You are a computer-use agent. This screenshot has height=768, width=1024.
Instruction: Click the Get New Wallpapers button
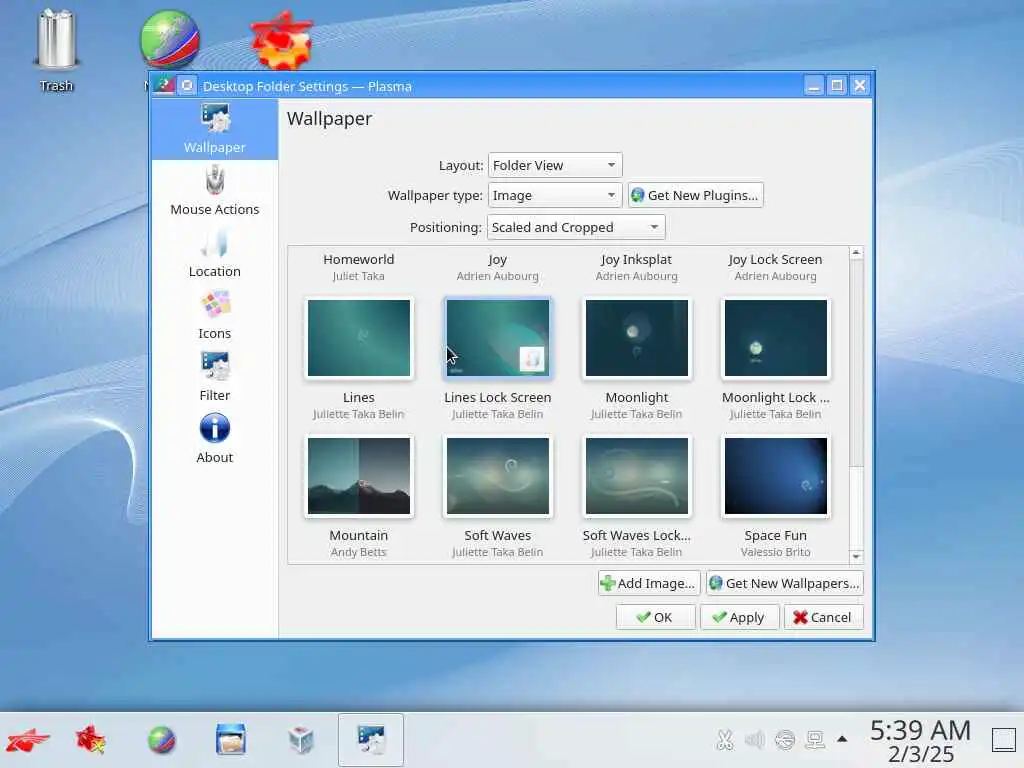[x=784, y=583]
